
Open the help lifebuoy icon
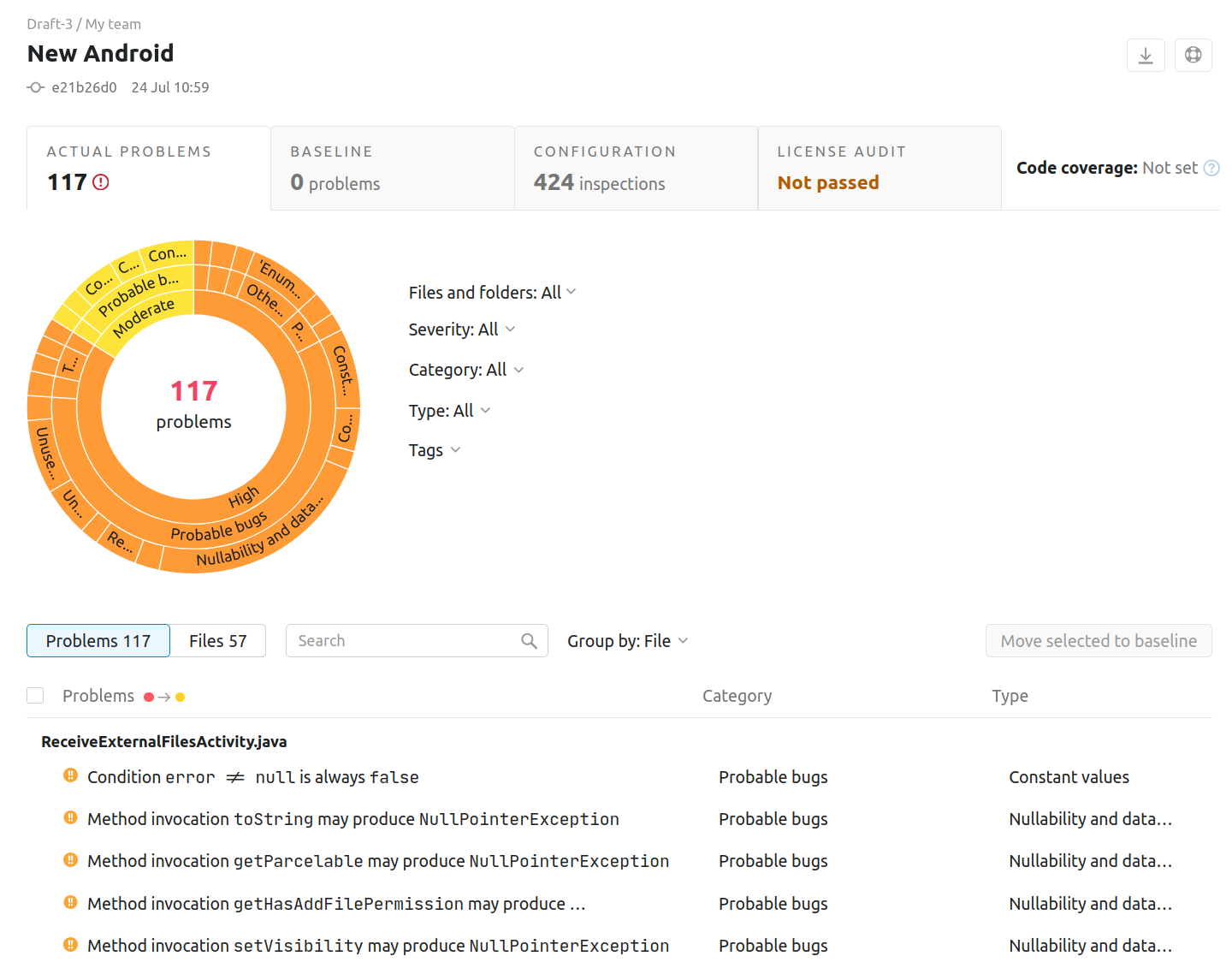pyautogui.click(x=1193, y=56)
